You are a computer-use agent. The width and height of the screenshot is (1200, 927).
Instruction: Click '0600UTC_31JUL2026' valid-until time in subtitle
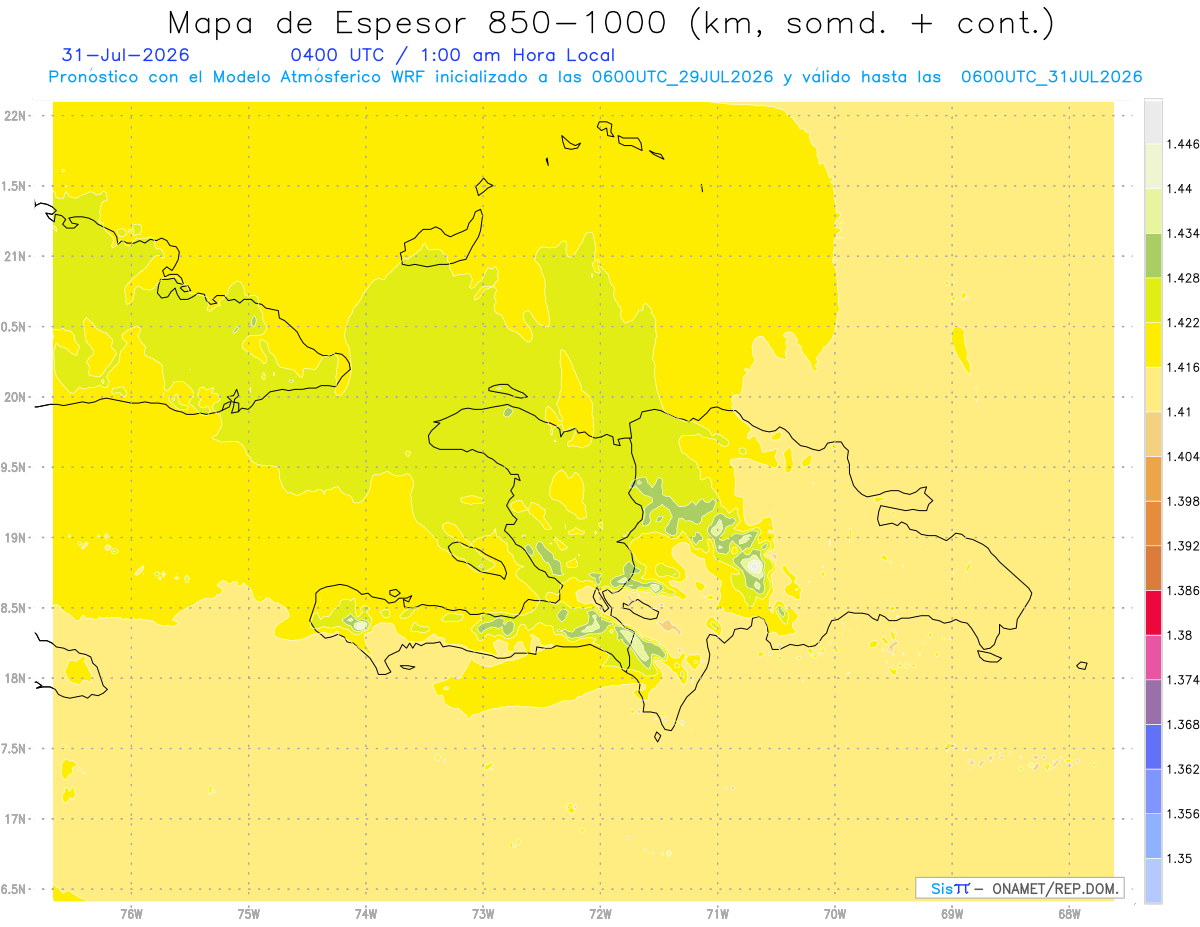1052,77
